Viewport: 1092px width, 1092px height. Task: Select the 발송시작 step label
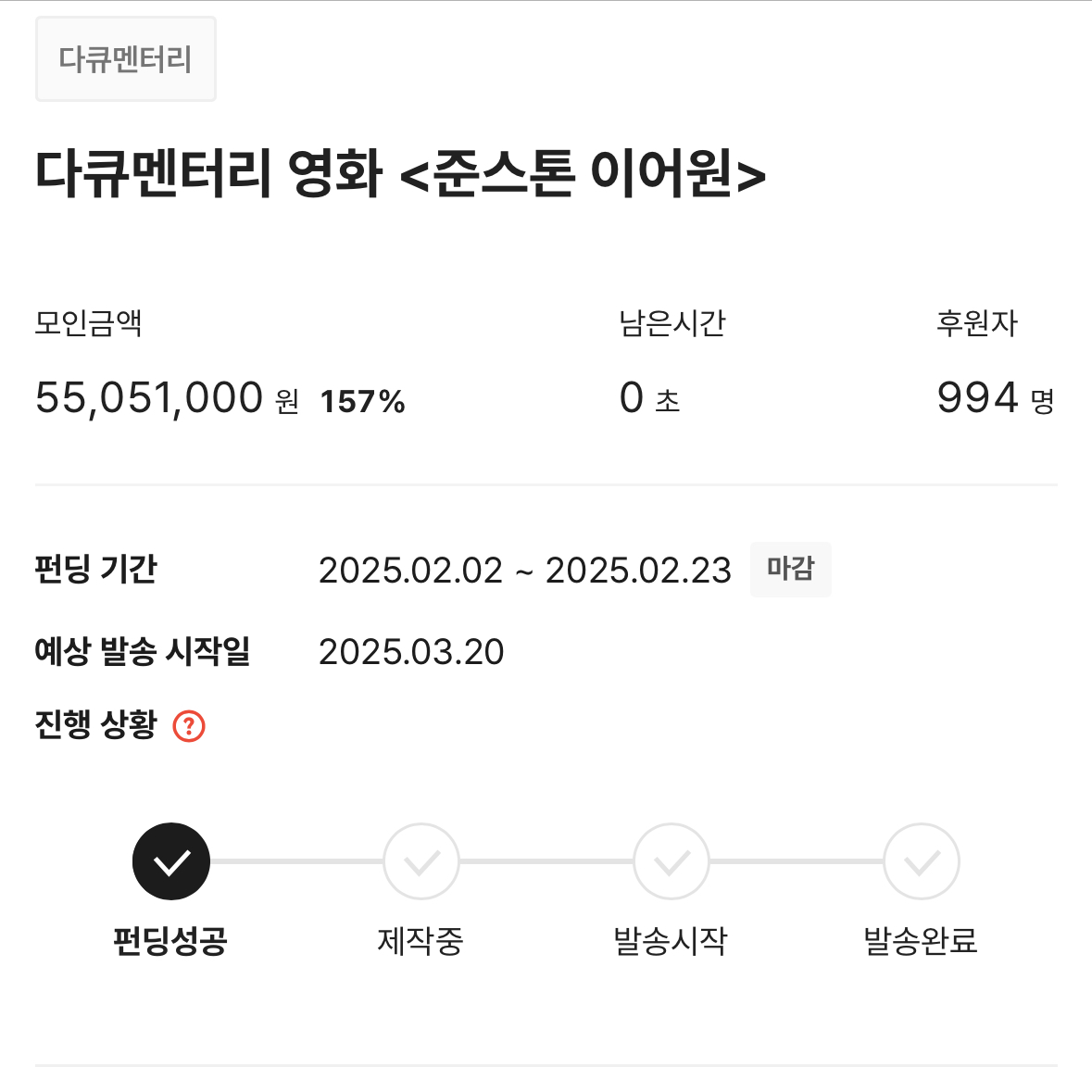[x=671, y=941]
